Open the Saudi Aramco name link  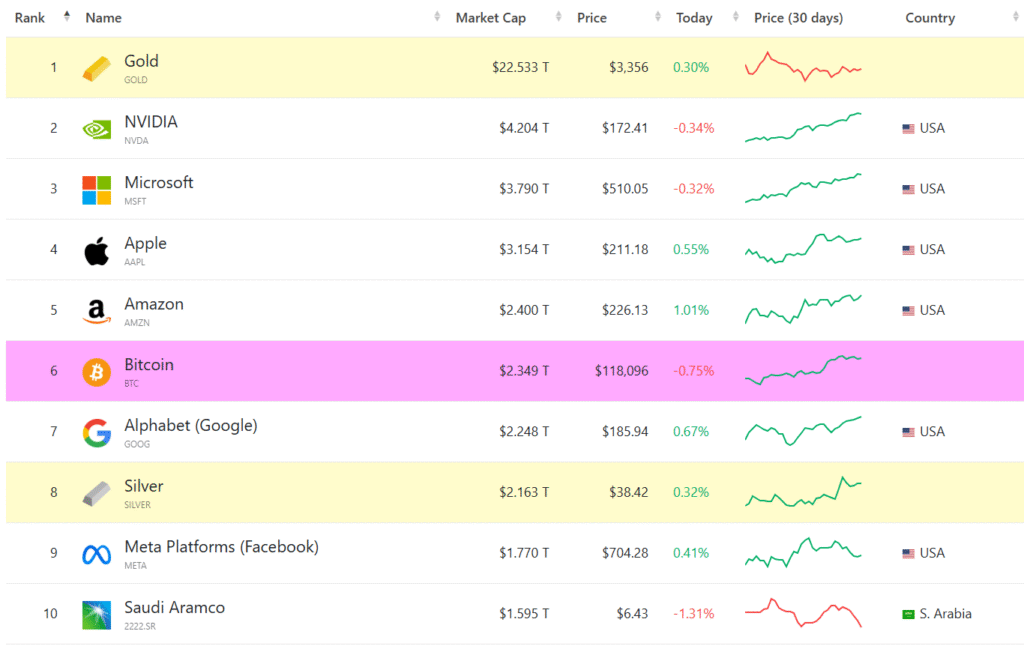174,608
